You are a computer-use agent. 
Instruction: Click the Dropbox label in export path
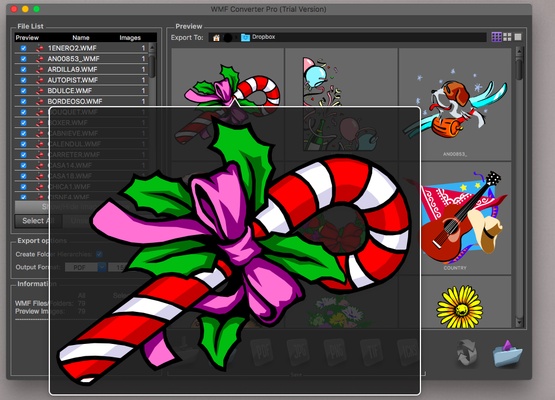pos(263,37)
